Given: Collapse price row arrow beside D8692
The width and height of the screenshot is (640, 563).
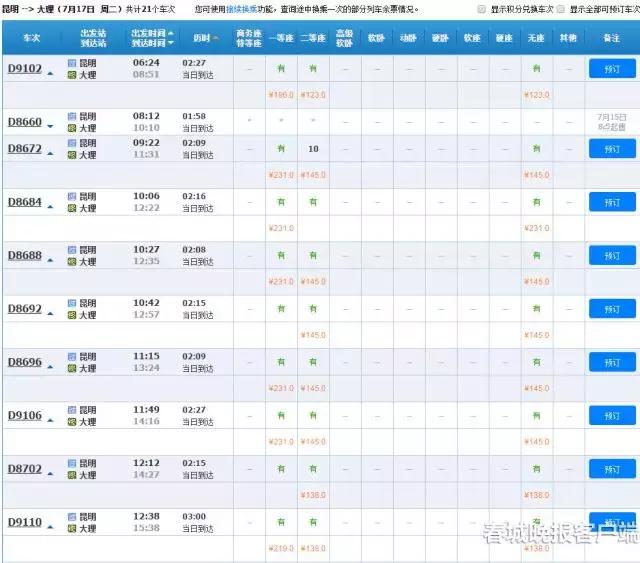Looking at the screenshot, I should [x=50, y=314].
